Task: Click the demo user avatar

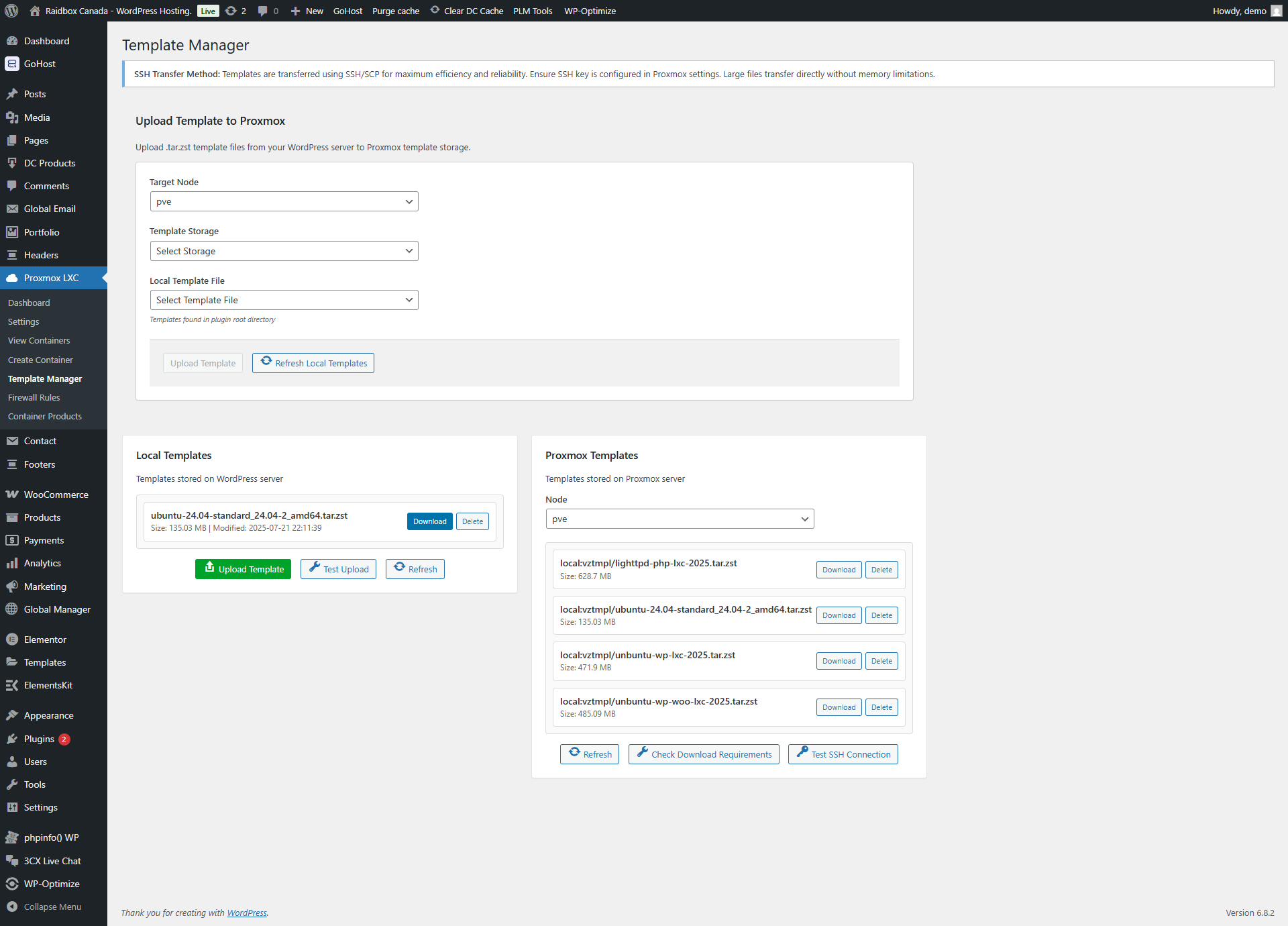Action: pos(1276,11)
